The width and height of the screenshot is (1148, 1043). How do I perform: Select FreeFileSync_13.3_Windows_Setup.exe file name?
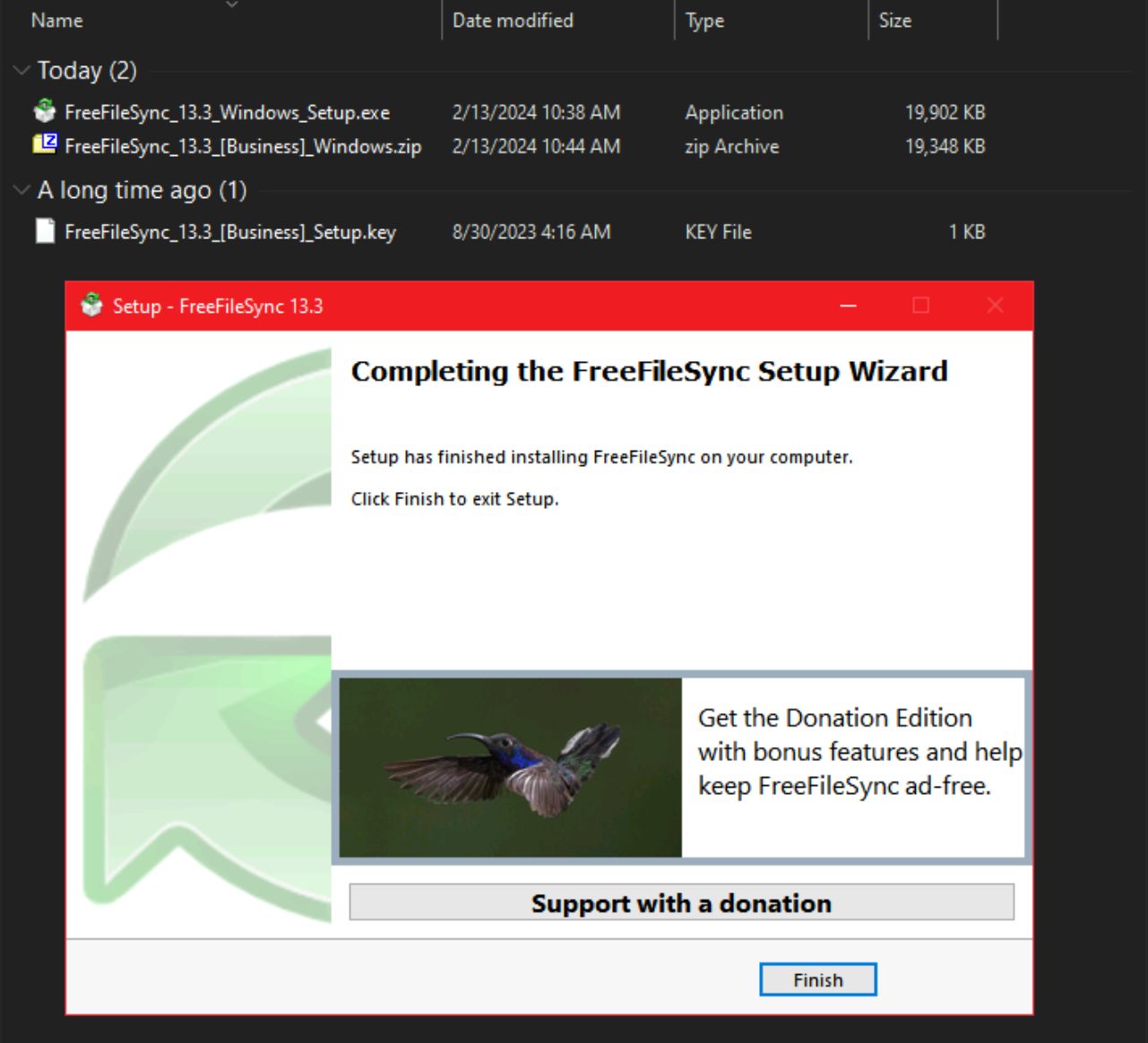click(228, 112)
